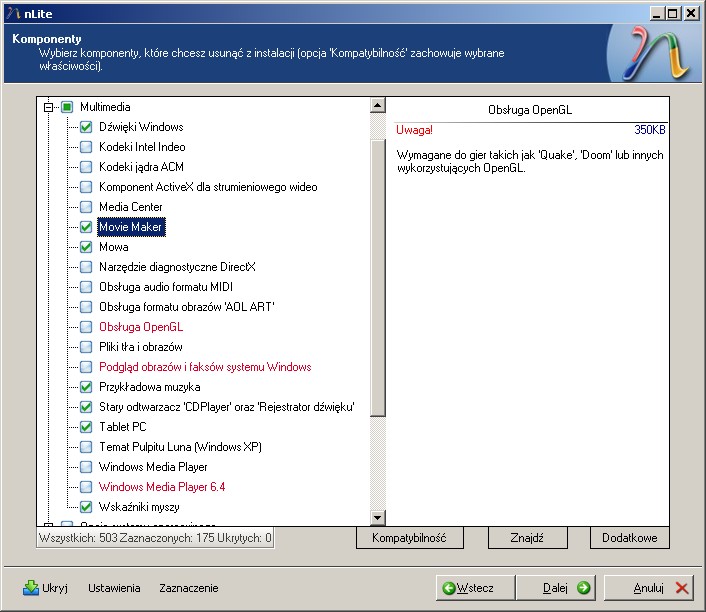Click the nLite title bar app icon
Viewport: 706px width, 612px height.
[x=14, y=14]
